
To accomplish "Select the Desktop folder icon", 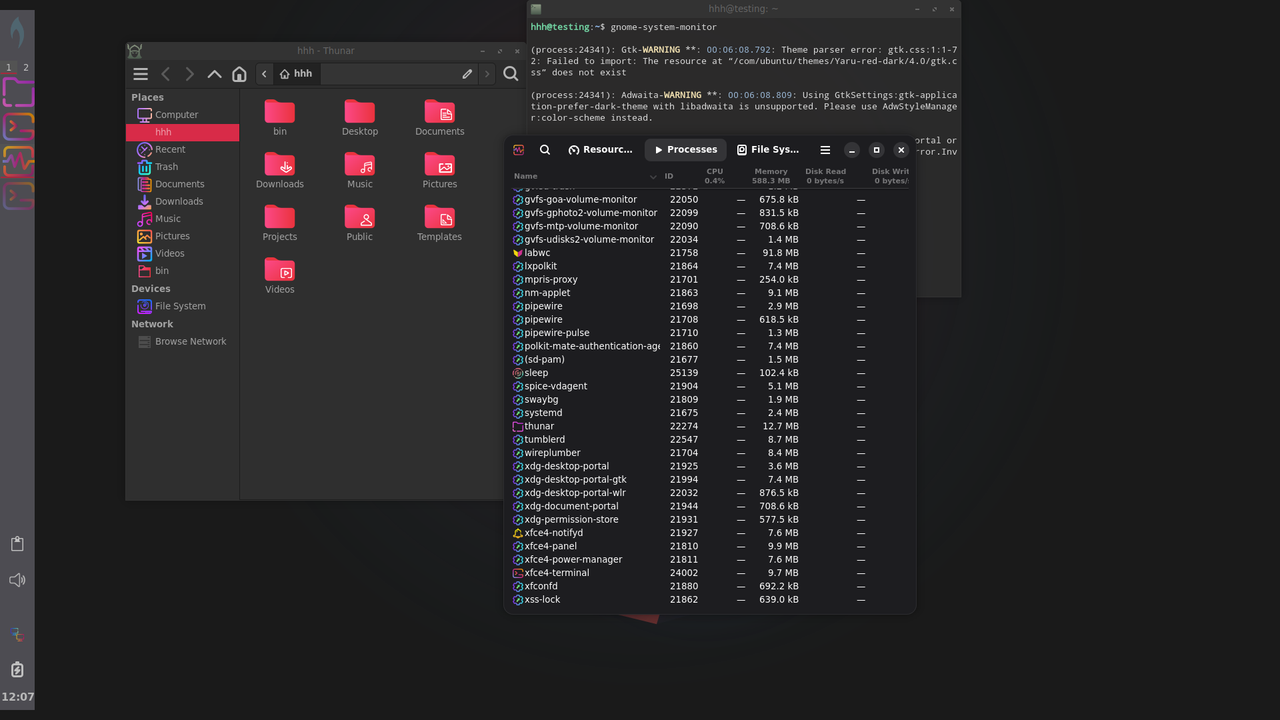I will pos(360,112).
